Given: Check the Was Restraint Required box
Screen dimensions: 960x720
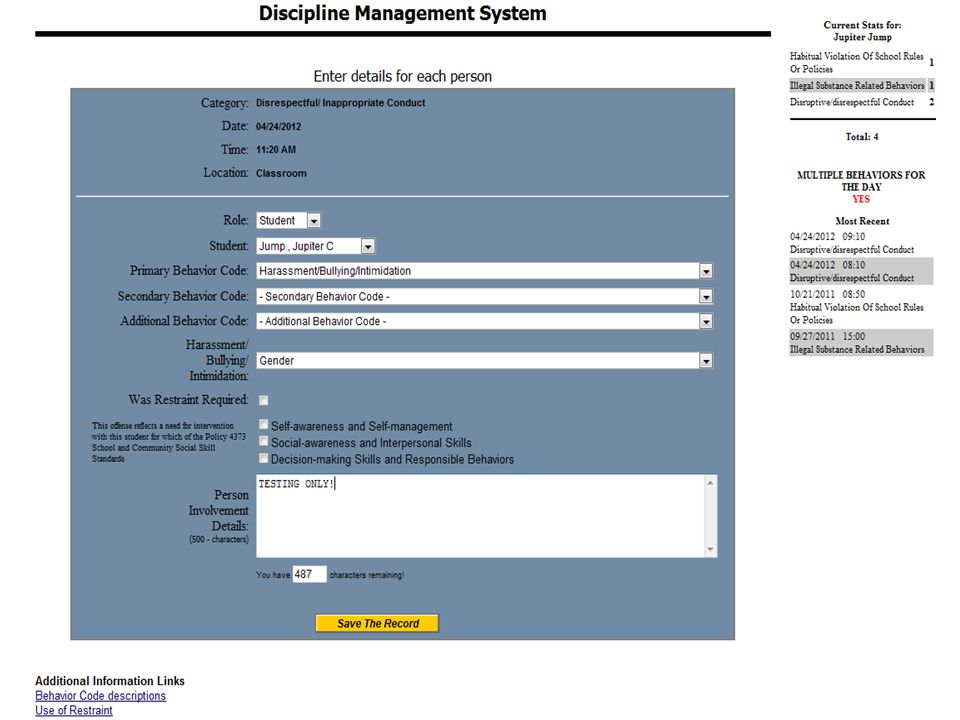Looking at the screenshot, I should point(264,400).
